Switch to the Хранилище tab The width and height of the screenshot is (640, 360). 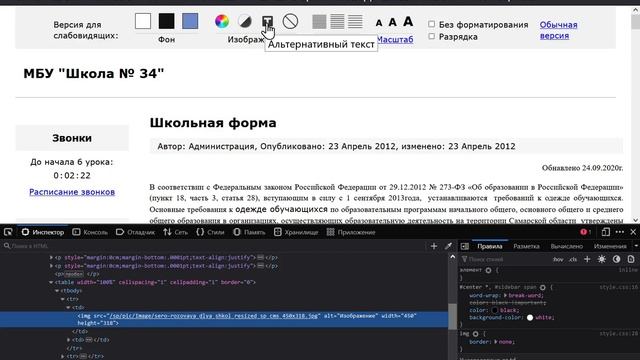pyautogui.click(x=296, y=232)
